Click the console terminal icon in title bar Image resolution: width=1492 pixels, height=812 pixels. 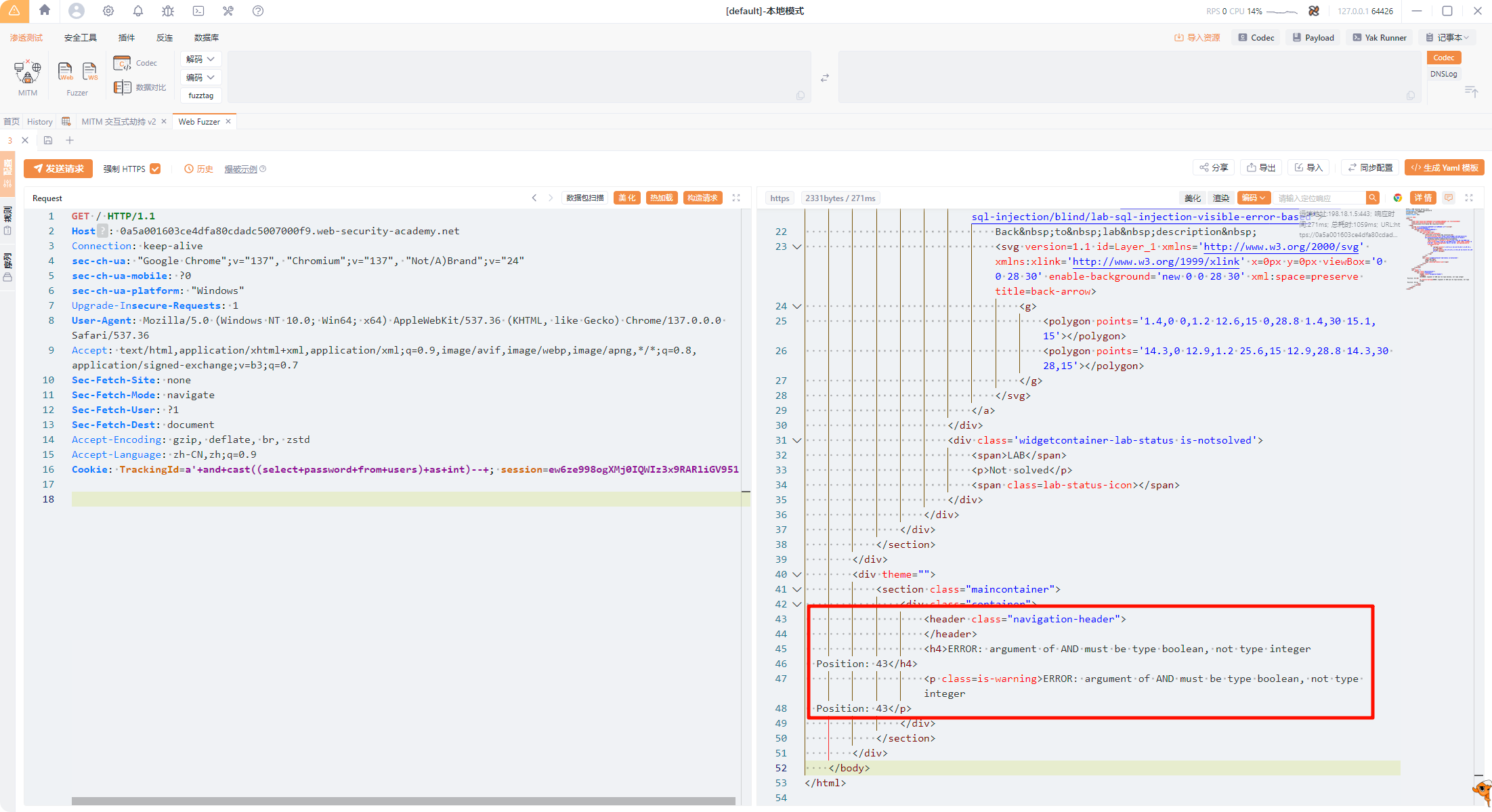pyautogui.click(x=198, y=11)
